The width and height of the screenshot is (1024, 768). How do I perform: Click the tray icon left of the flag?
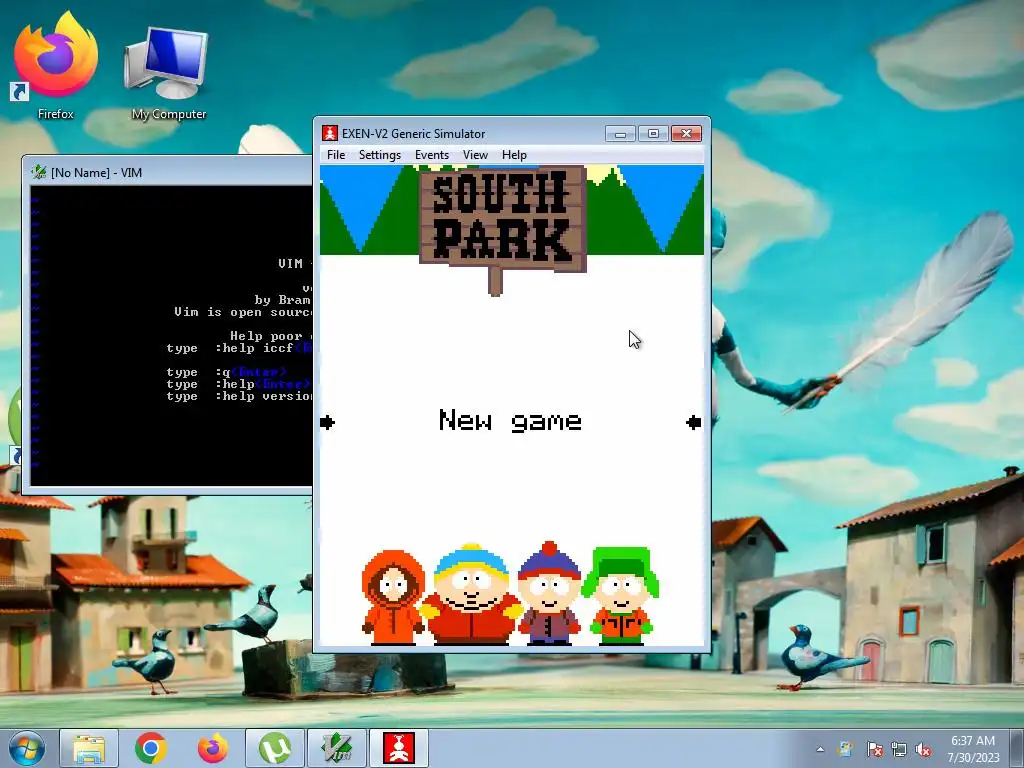[846, 749]
